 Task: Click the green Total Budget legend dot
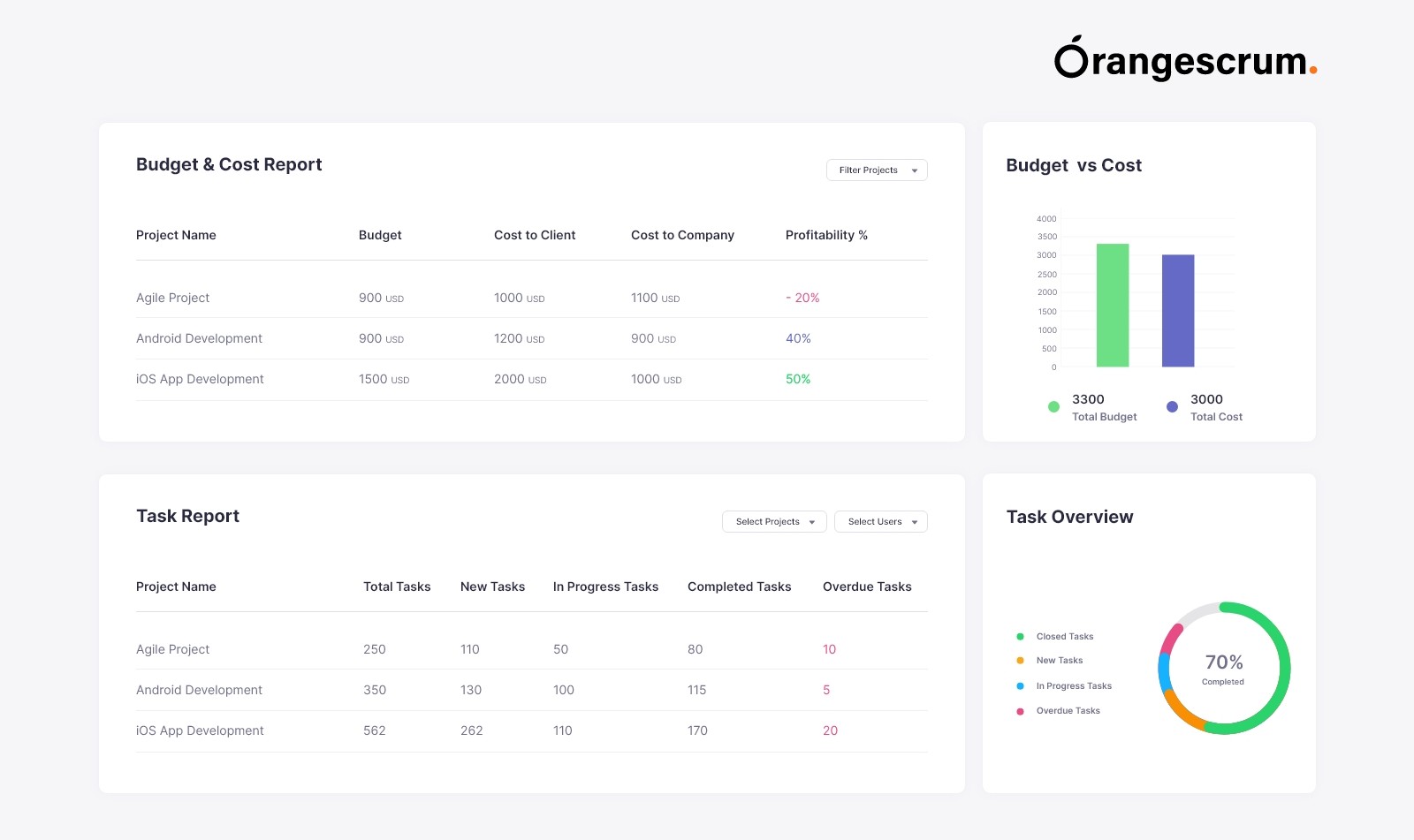pos(1053,407)
